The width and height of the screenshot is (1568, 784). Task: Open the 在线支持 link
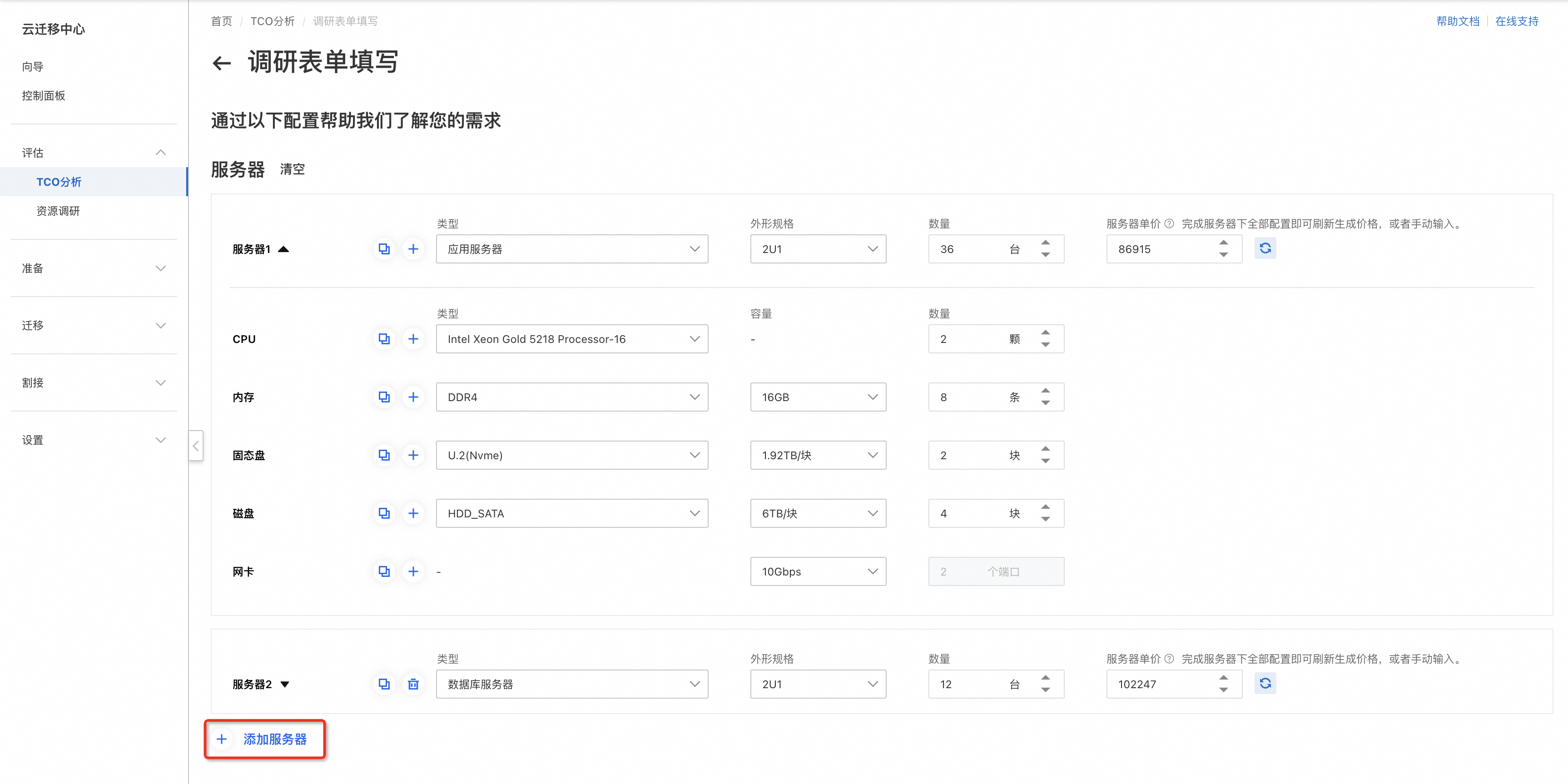[1516, 21]
